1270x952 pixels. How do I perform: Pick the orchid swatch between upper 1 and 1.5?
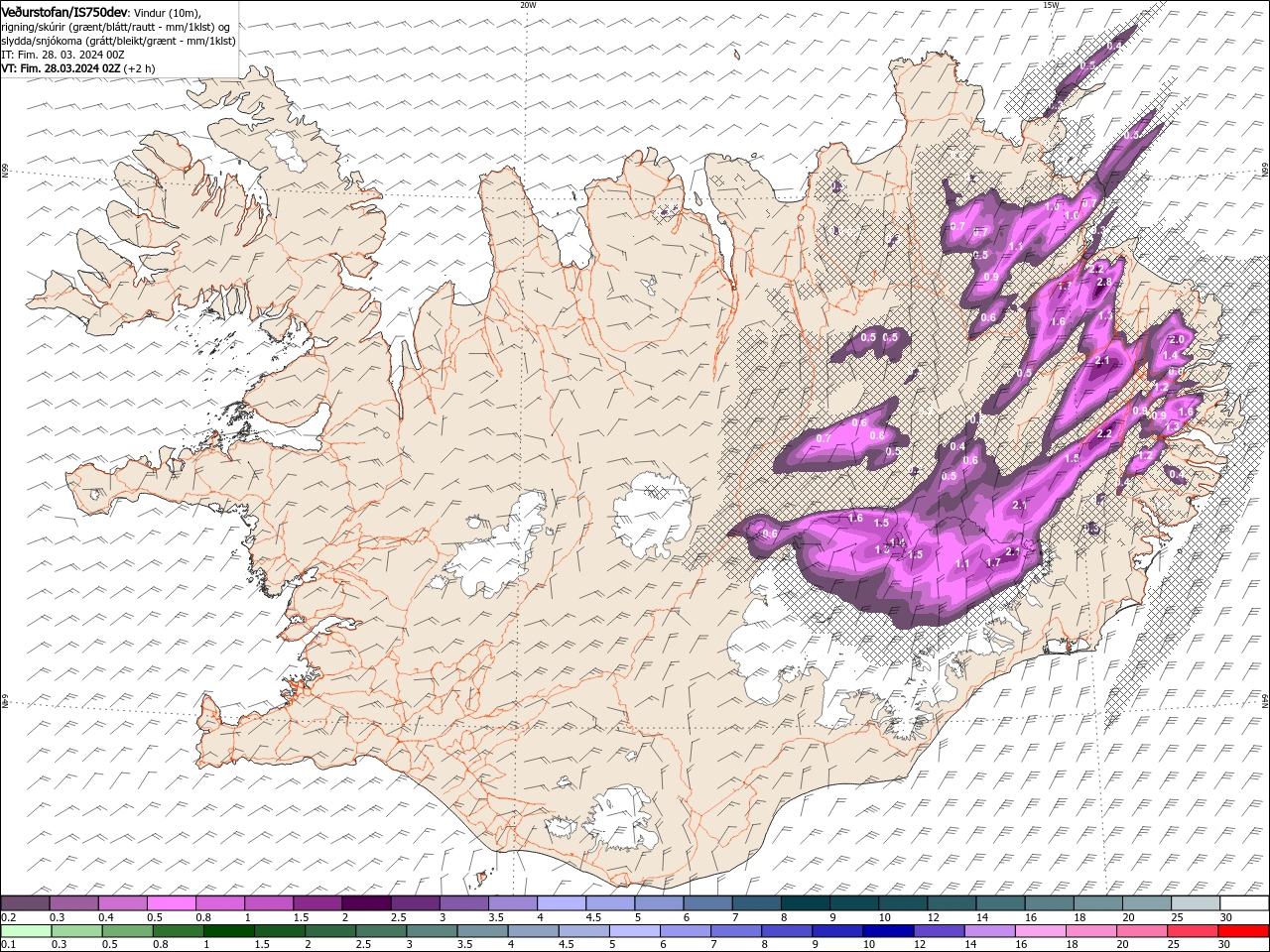pyautogui.click(x=268, y=903)
